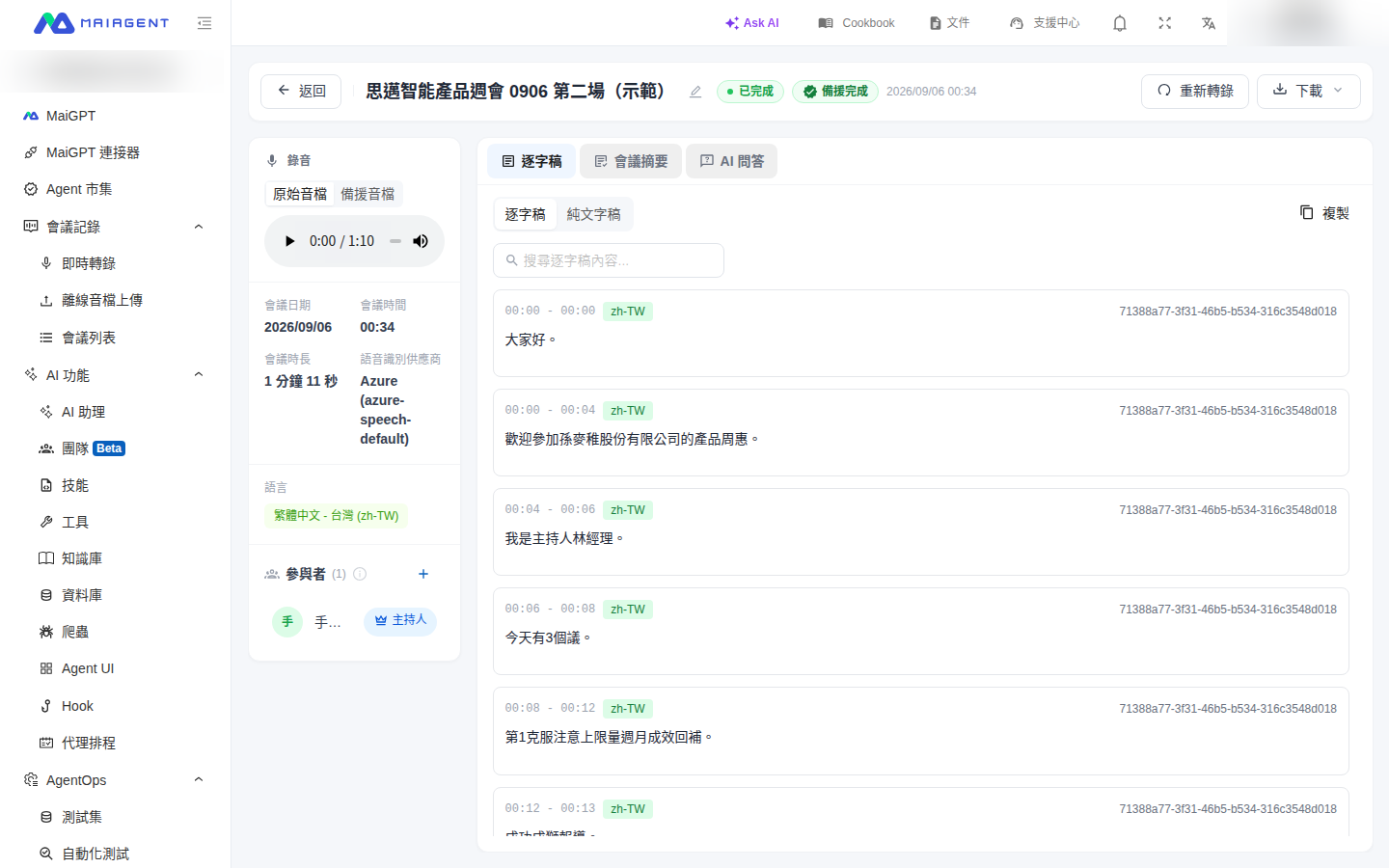Switch to 備援音檔 audio source

368,194
